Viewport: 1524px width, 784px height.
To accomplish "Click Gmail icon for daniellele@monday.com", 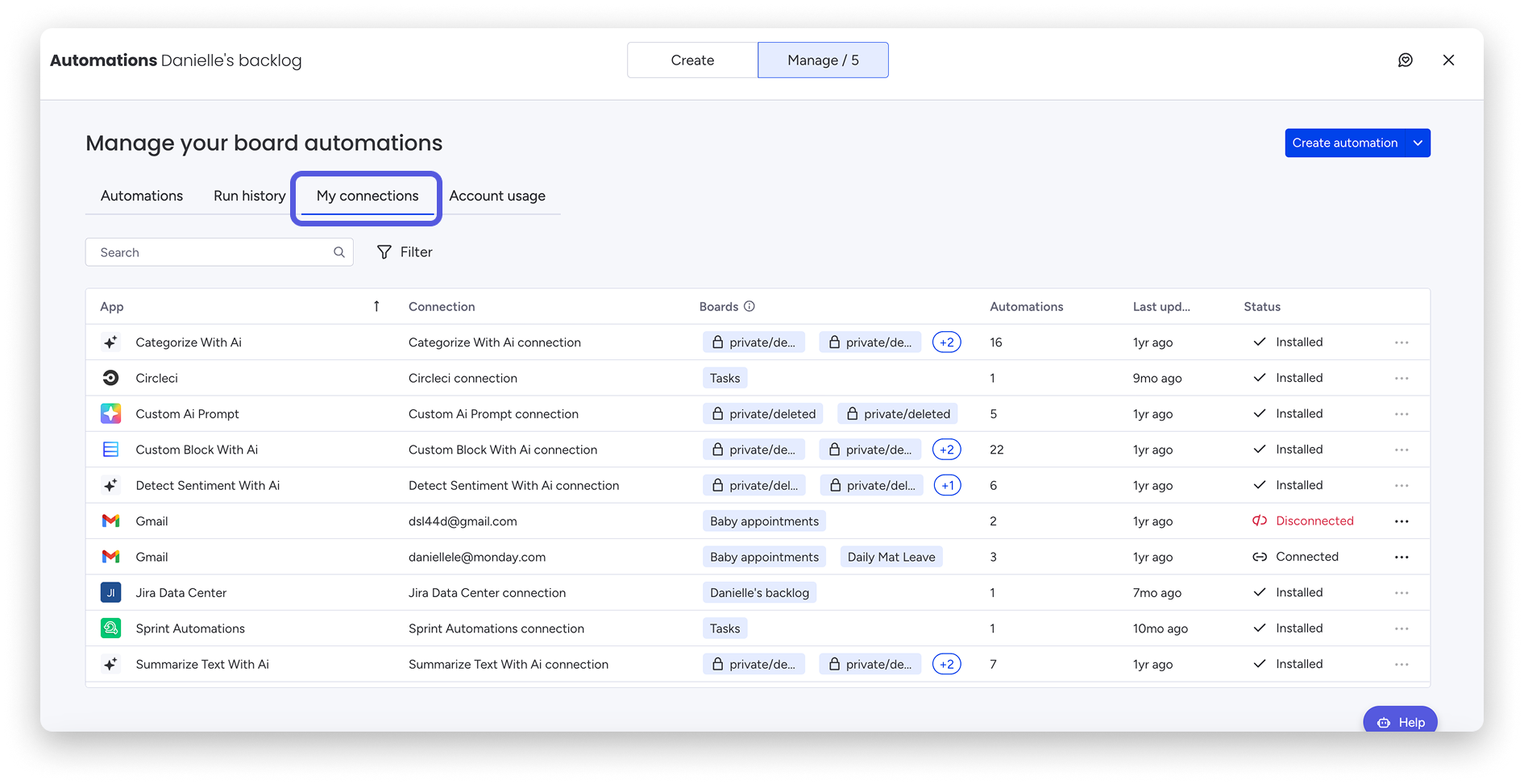I will (x=110, y=557).
